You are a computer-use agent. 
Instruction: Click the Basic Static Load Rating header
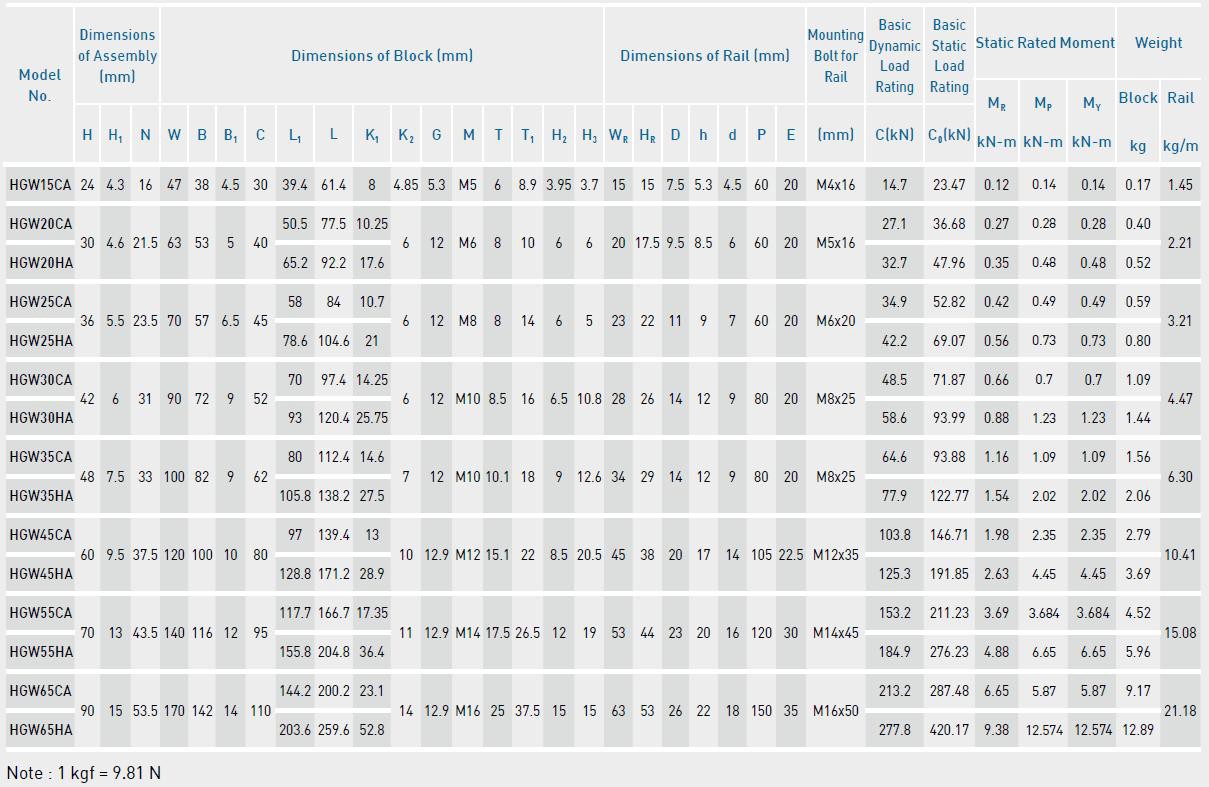click(x=949, y=56)
